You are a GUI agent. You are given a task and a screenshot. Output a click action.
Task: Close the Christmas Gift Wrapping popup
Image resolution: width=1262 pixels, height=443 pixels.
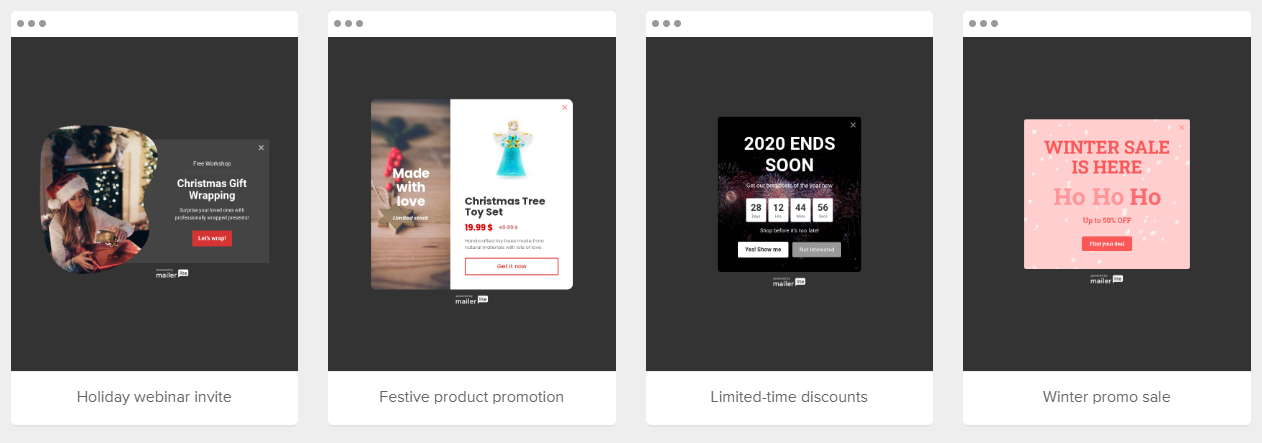261,148
